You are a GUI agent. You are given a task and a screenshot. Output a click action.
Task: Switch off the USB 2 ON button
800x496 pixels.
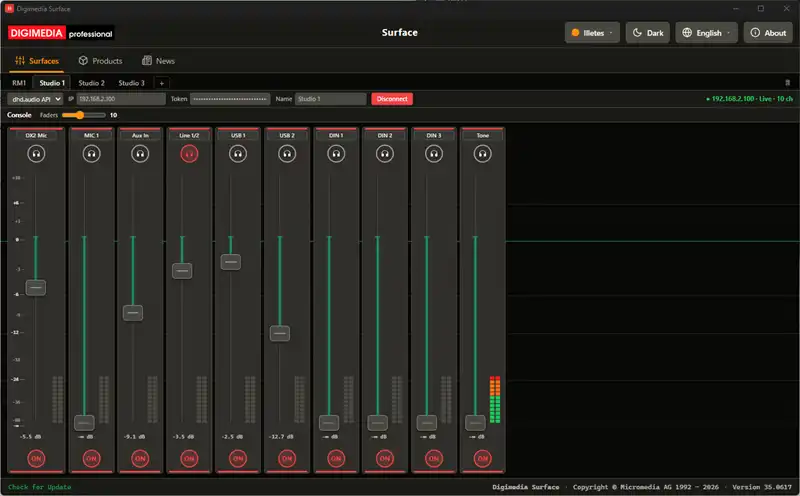[287, 458]
